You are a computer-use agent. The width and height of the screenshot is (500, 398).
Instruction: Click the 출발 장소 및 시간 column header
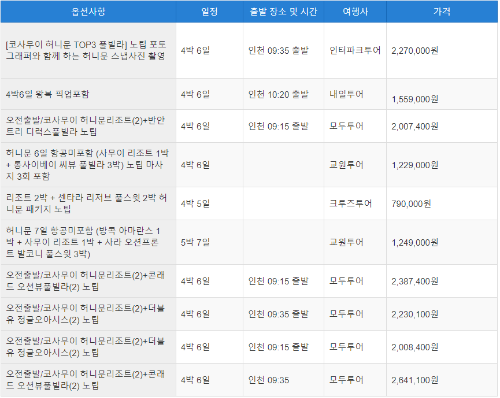(283, 12)
